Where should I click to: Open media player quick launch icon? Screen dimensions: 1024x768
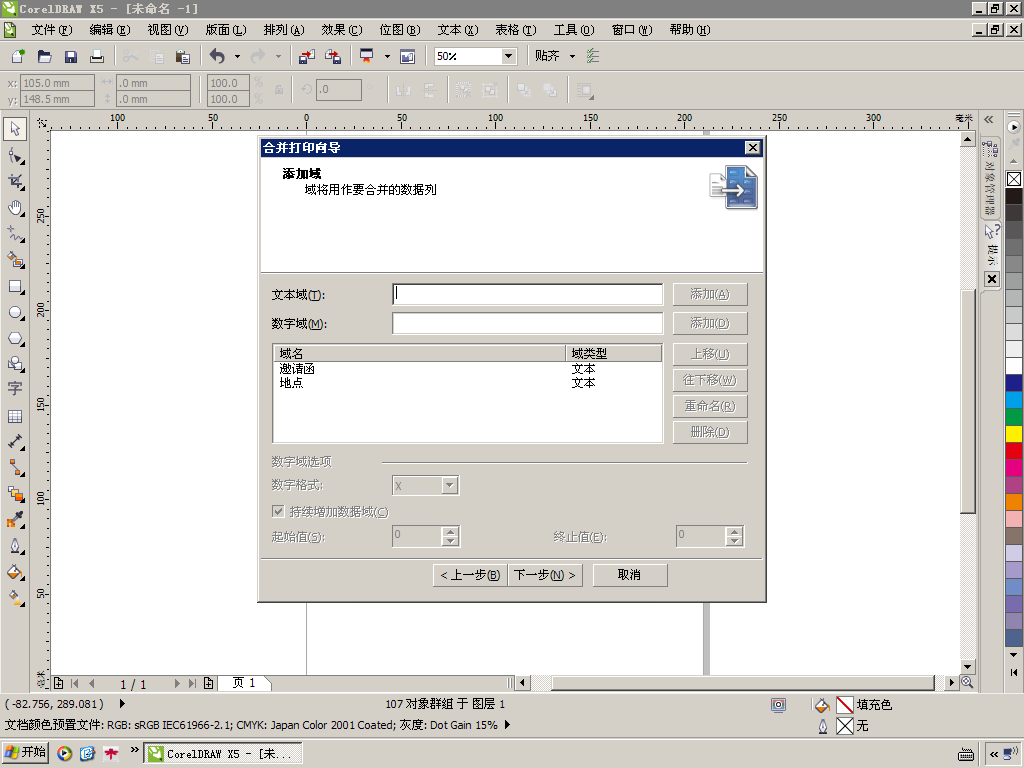(x=64, y=754)
